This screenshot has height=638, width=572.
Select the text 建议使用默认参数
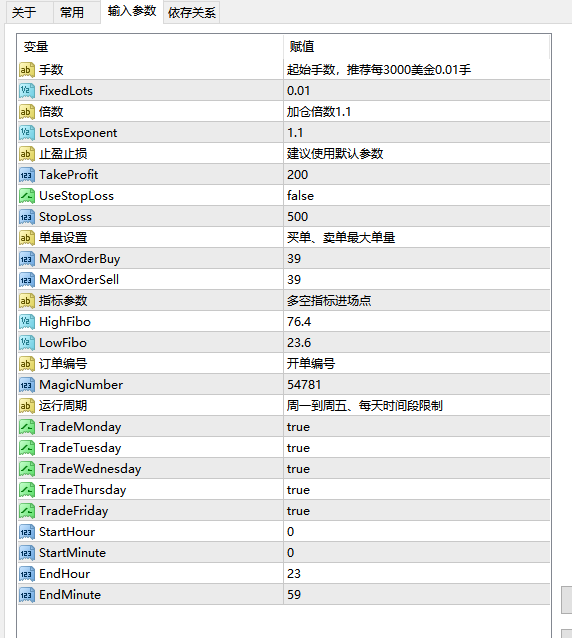pyautogui.click(x=335, y=154)
